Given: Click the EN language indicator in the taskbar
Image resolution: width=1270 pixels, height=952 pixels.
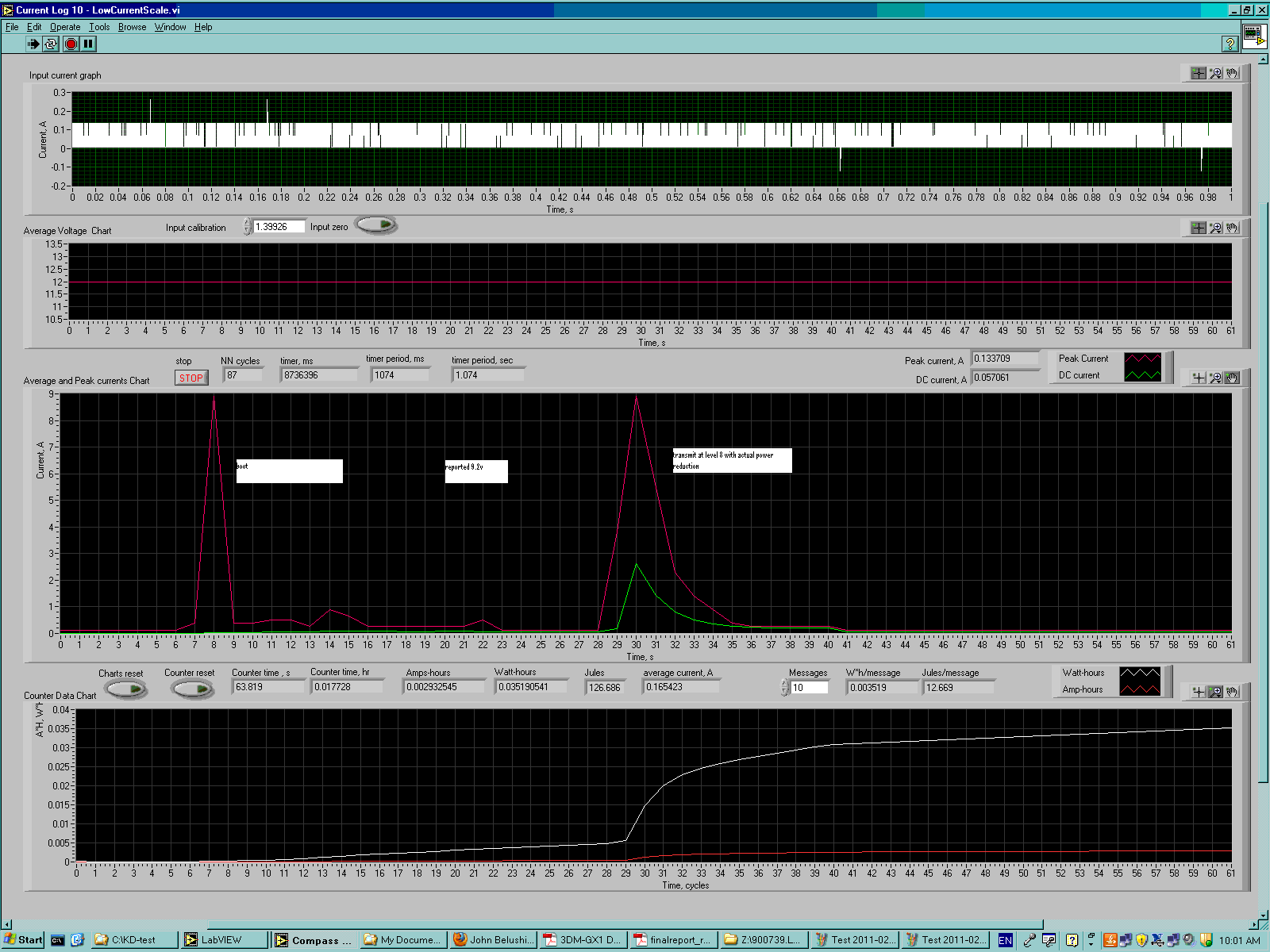Looking at the screenshot, I should pos(1006,940).
